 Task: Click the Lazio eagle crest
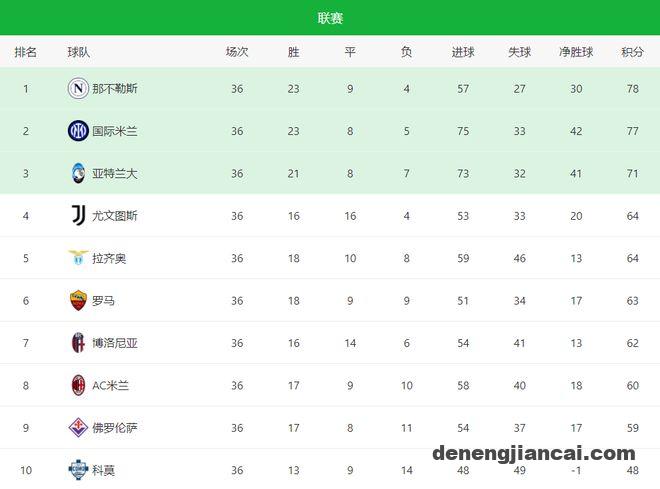tap(78, 258)
